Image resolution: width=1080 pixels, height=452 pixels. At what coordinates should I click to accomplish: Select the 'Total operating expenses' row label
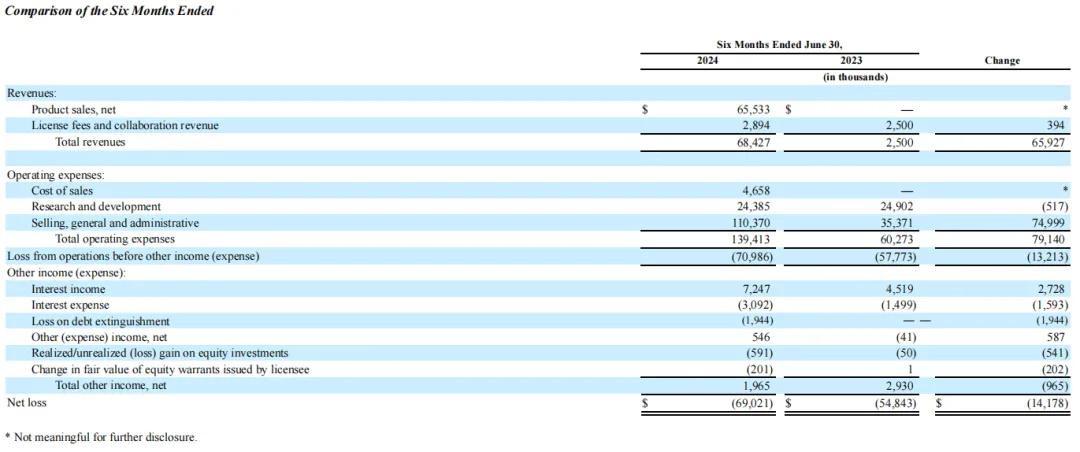tap(115, 239)
